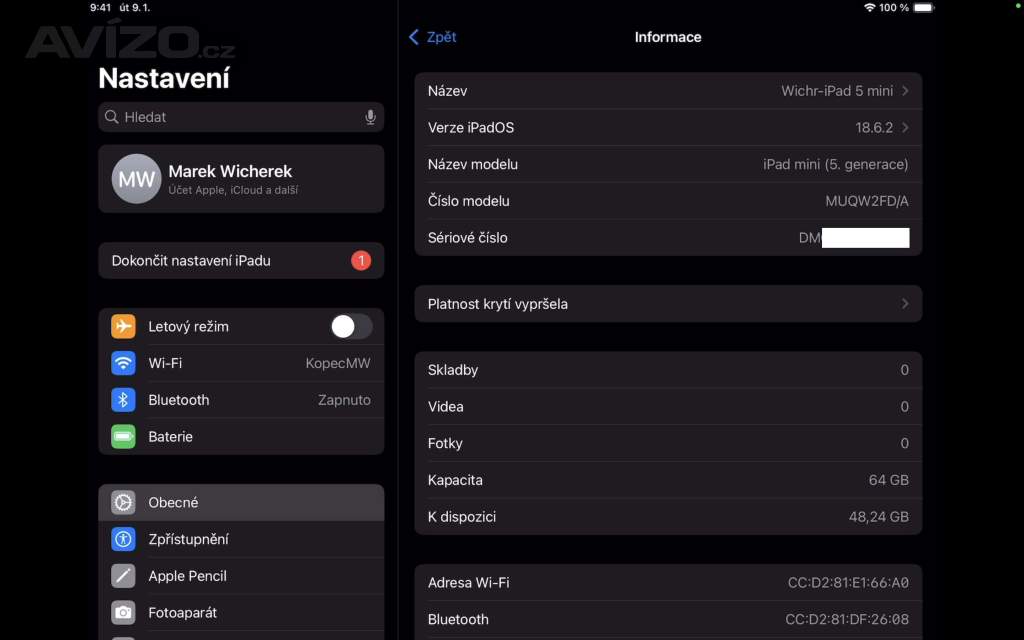Tap the Zapnuto Bluetooth status
Viewport: 1024px width, 640px height.
point(344,400)
